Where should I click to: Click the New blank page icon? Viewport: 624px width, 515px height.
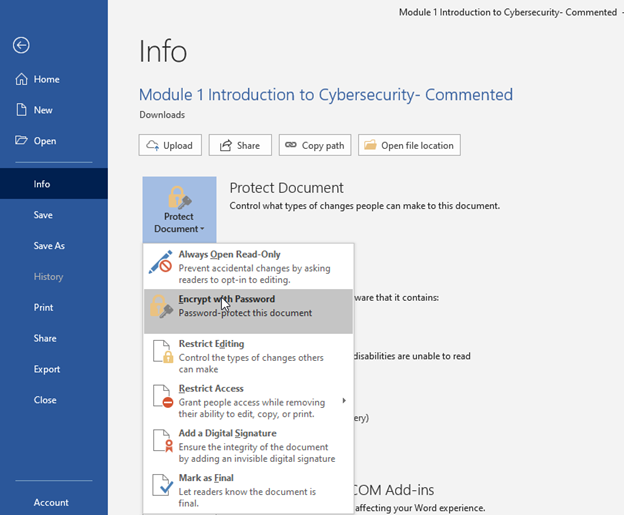click(x=21, y=110)
